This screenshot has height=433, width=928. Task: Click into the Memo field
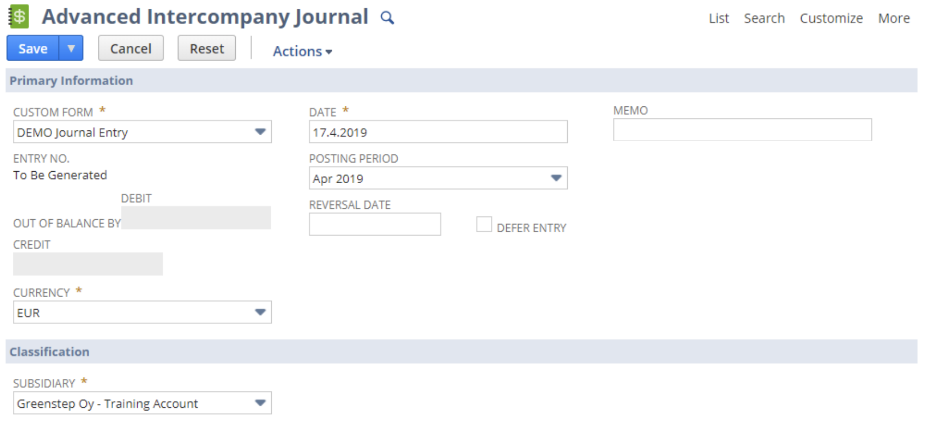click(742, 130)
